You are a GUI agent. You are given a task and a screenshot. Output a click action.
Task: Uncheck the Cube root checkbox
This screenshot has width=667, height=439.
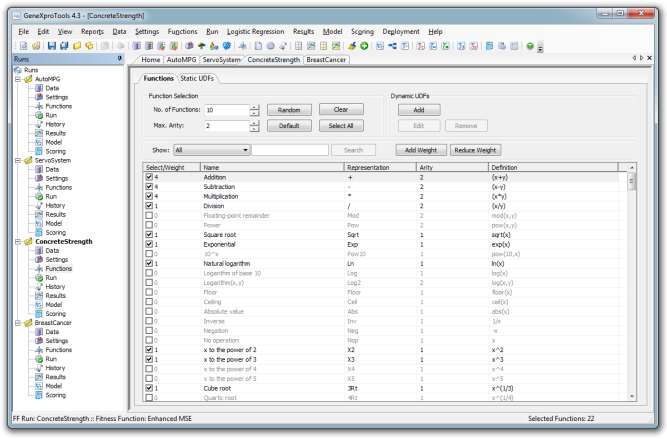click(x=149, y=388)
